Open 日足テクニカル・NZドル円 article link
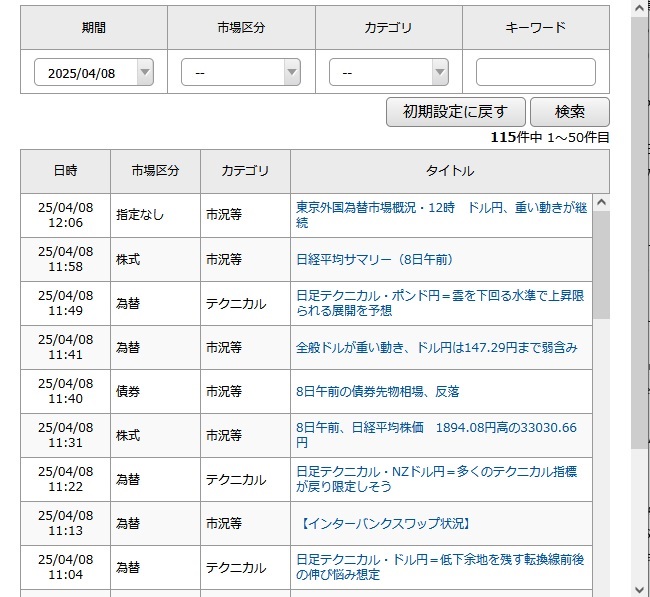The height and width of the screenshot is (597, 650). tap(436, 479)
